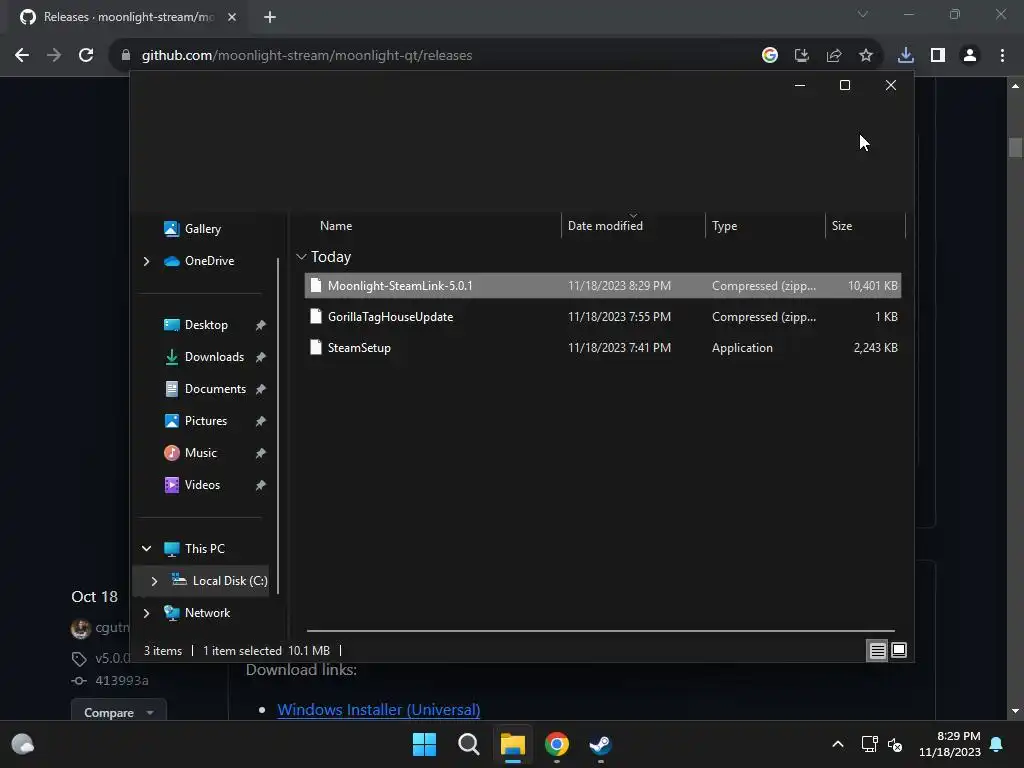This screenshot has height=768, width=1024.
Task: Click the pin icon beside Desktop
Action: point(261,325)
